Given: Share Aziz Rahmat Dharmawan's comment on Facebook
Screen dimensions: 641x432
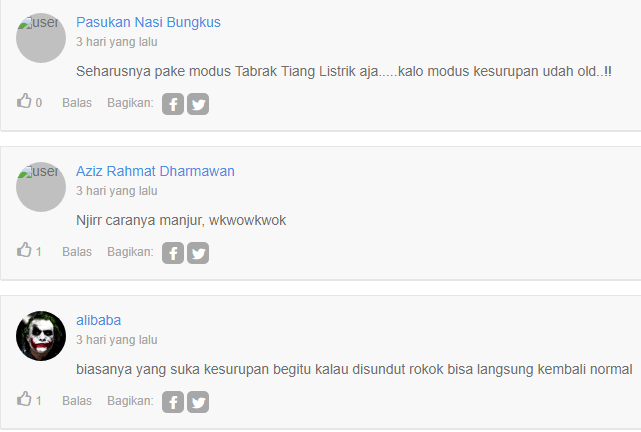Looking at the screenshot, I should 173,253.
